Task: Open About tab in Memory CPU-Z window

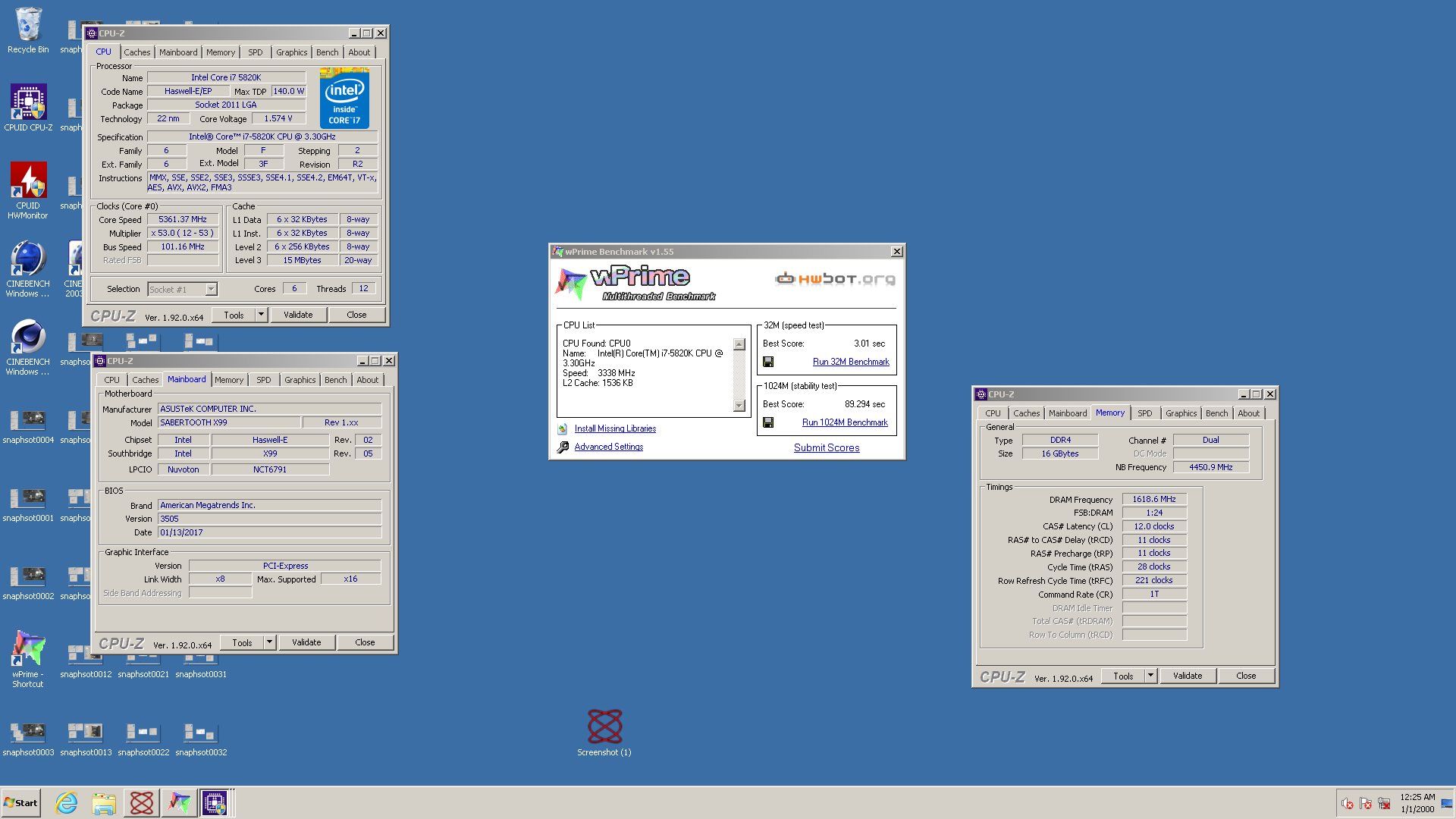Action: tap(1249, 413)
